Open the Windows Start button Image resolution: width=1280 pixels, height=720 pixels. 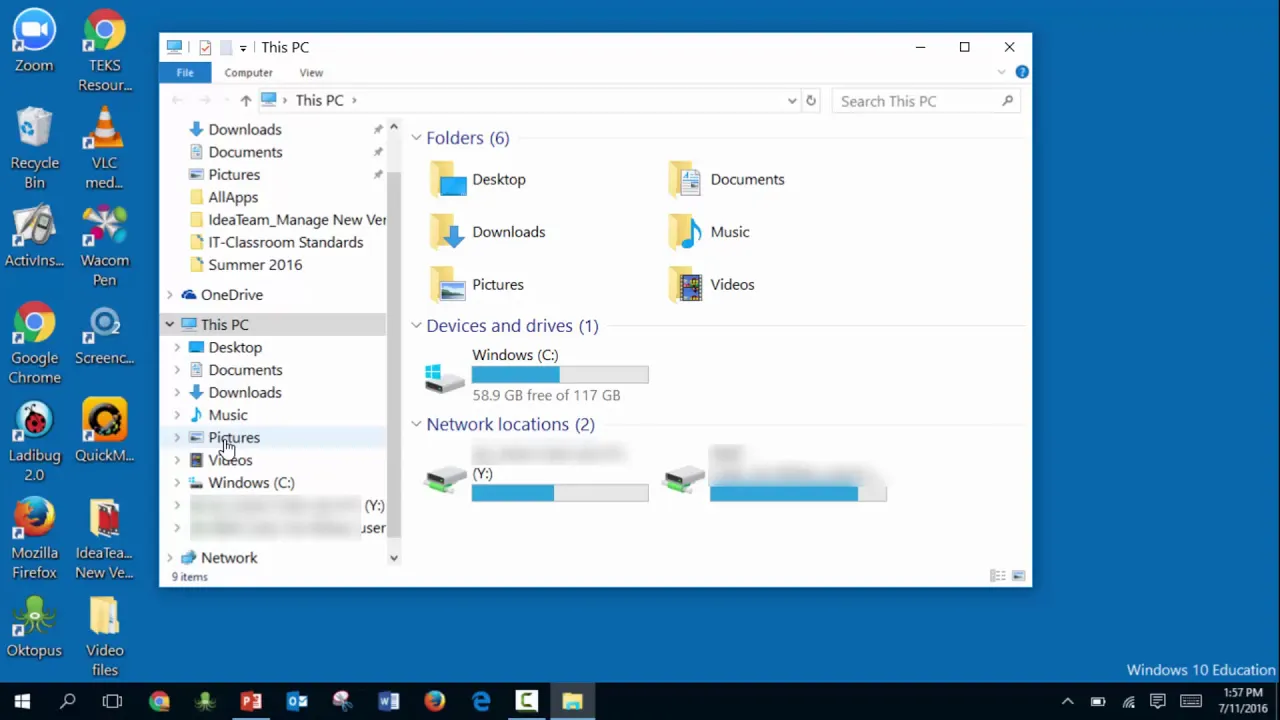(x=22, y=701)
